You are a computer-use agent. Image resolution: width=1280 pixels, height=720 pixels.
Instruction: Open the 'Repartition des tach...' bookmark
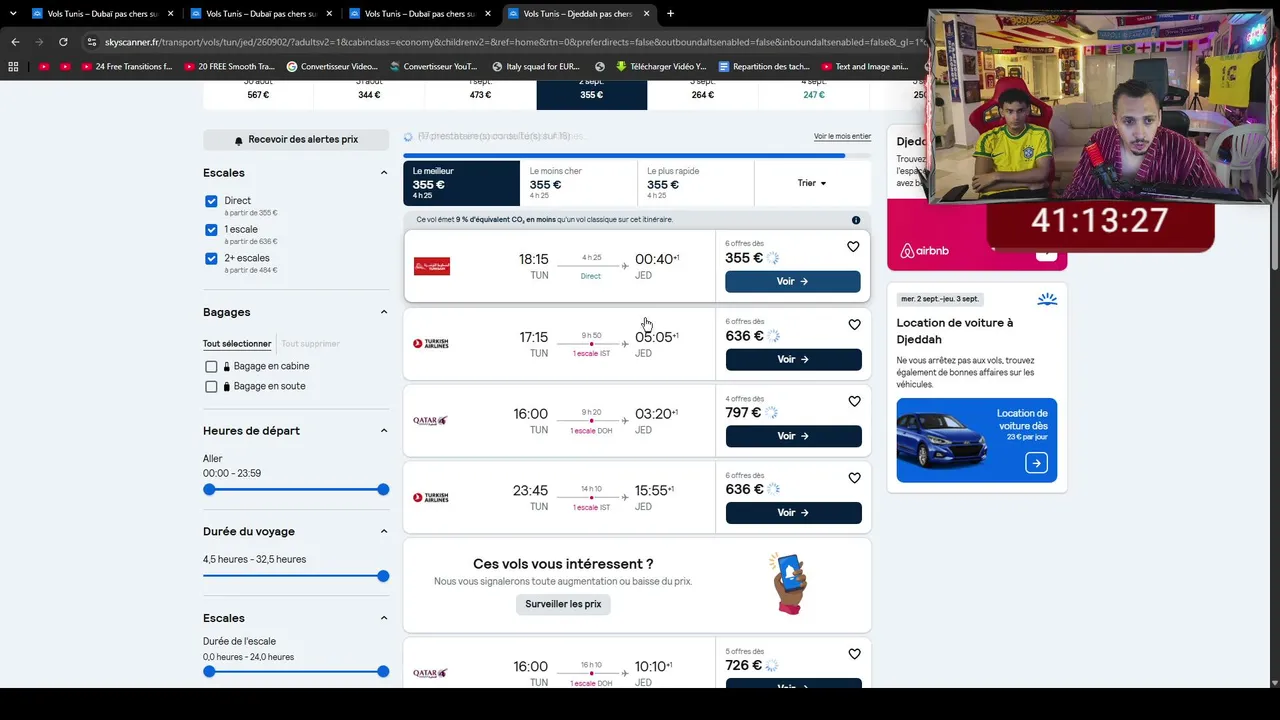pos(763,67)
